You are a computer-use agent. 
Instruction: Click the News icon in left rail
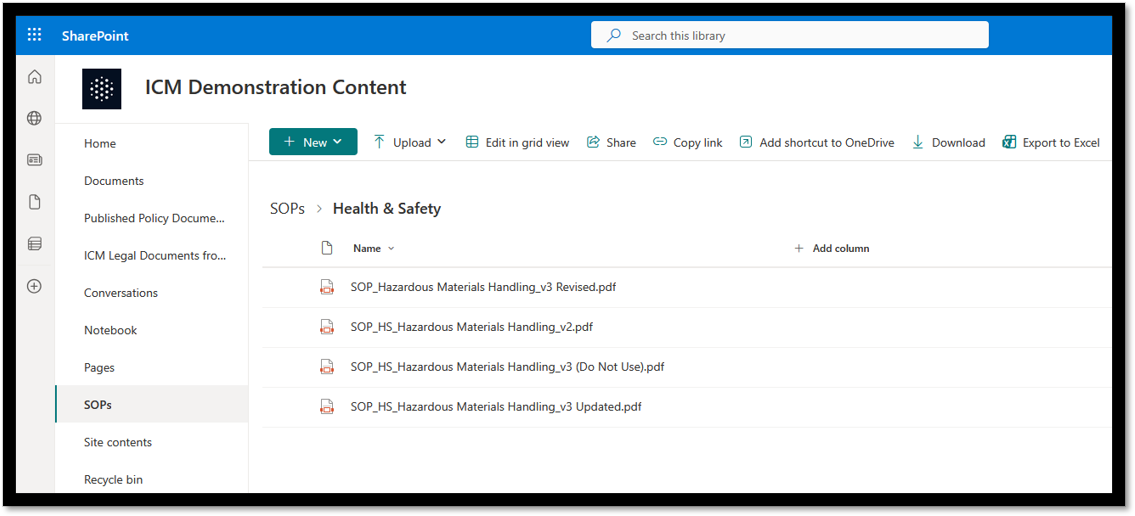[35, 160]
